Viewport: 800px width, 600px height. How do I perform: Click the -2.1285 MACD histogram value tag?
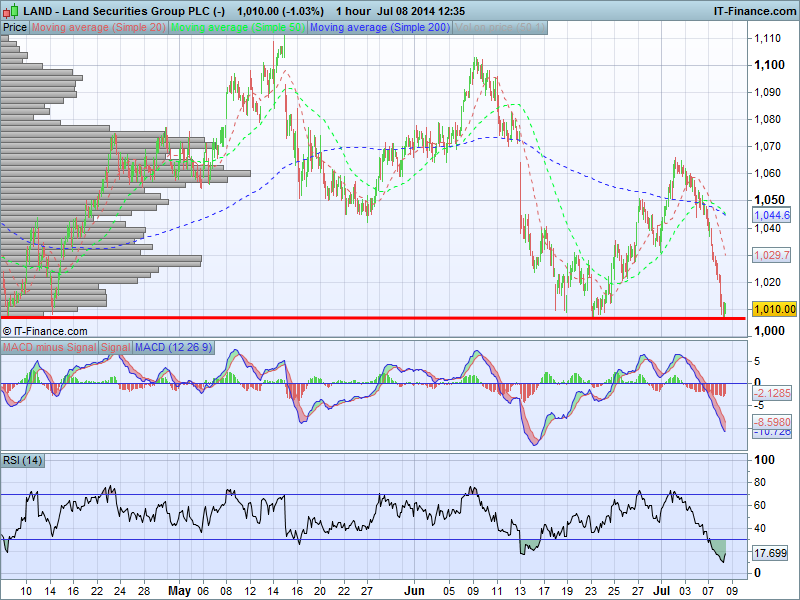(x=774, y=393)
